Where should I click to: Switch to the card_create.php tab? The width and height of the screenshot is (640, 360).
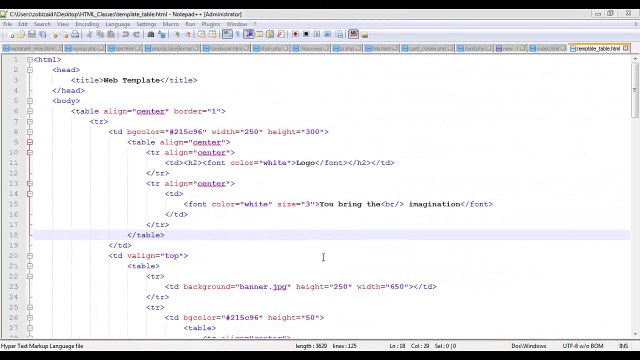point(427,49)
